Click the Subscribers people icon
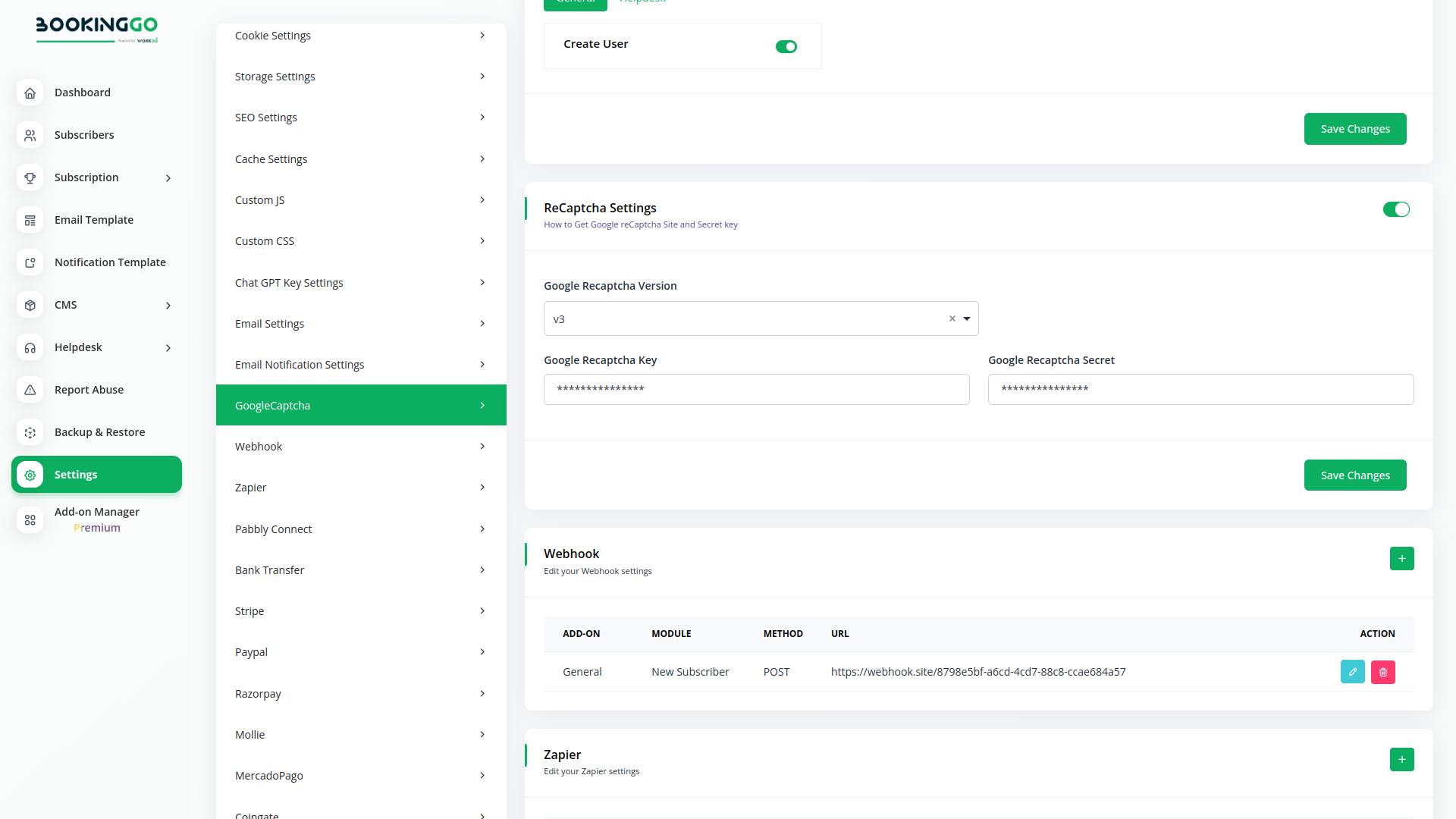Viewport: 1456px width, 819px height. pos(30,135)
